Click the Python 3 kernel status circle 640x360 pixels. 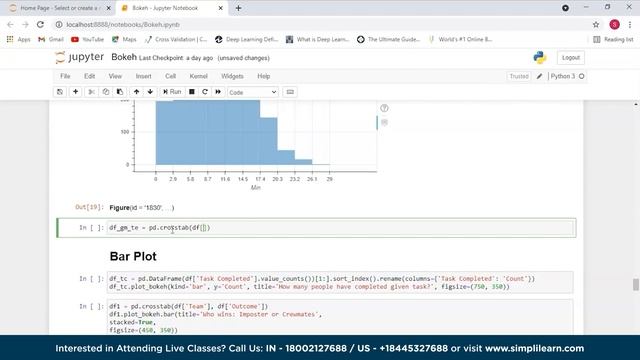582,76
